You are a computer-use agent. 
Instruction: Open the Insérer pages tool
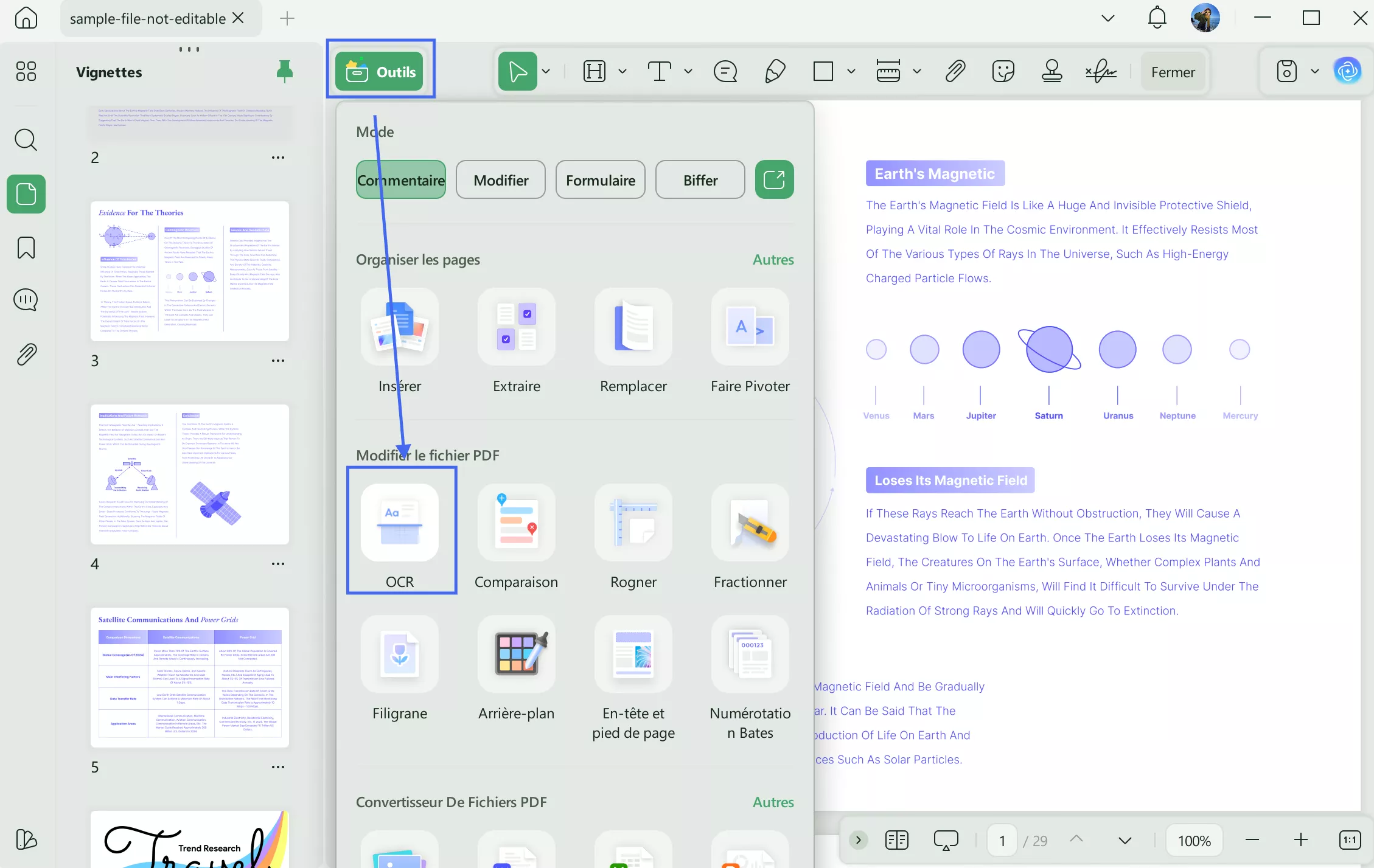(x=399, y=342)
